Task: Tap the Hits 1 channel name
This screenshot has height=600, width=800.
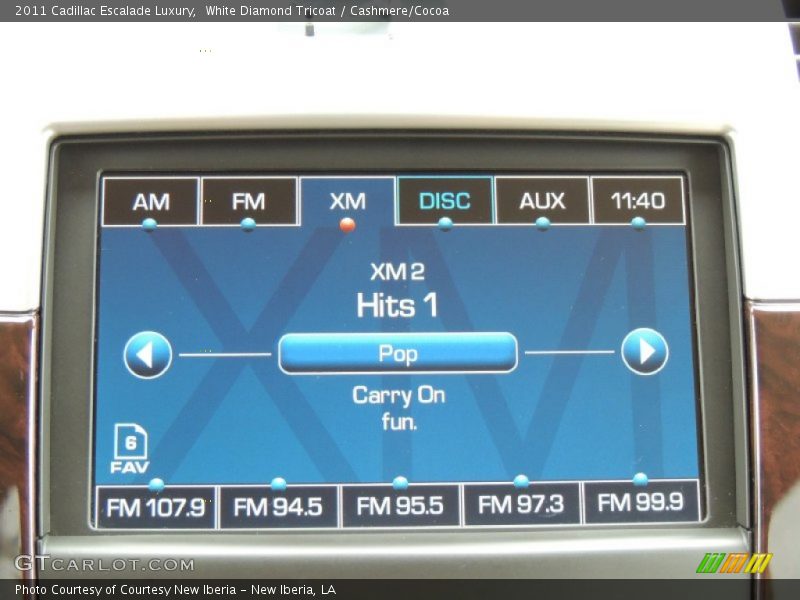Action: pos(397,305)
